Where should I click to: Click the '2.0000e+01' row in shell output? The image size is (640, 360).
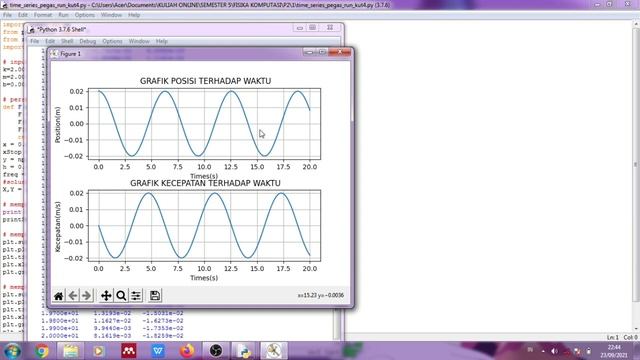pos(112,336)
